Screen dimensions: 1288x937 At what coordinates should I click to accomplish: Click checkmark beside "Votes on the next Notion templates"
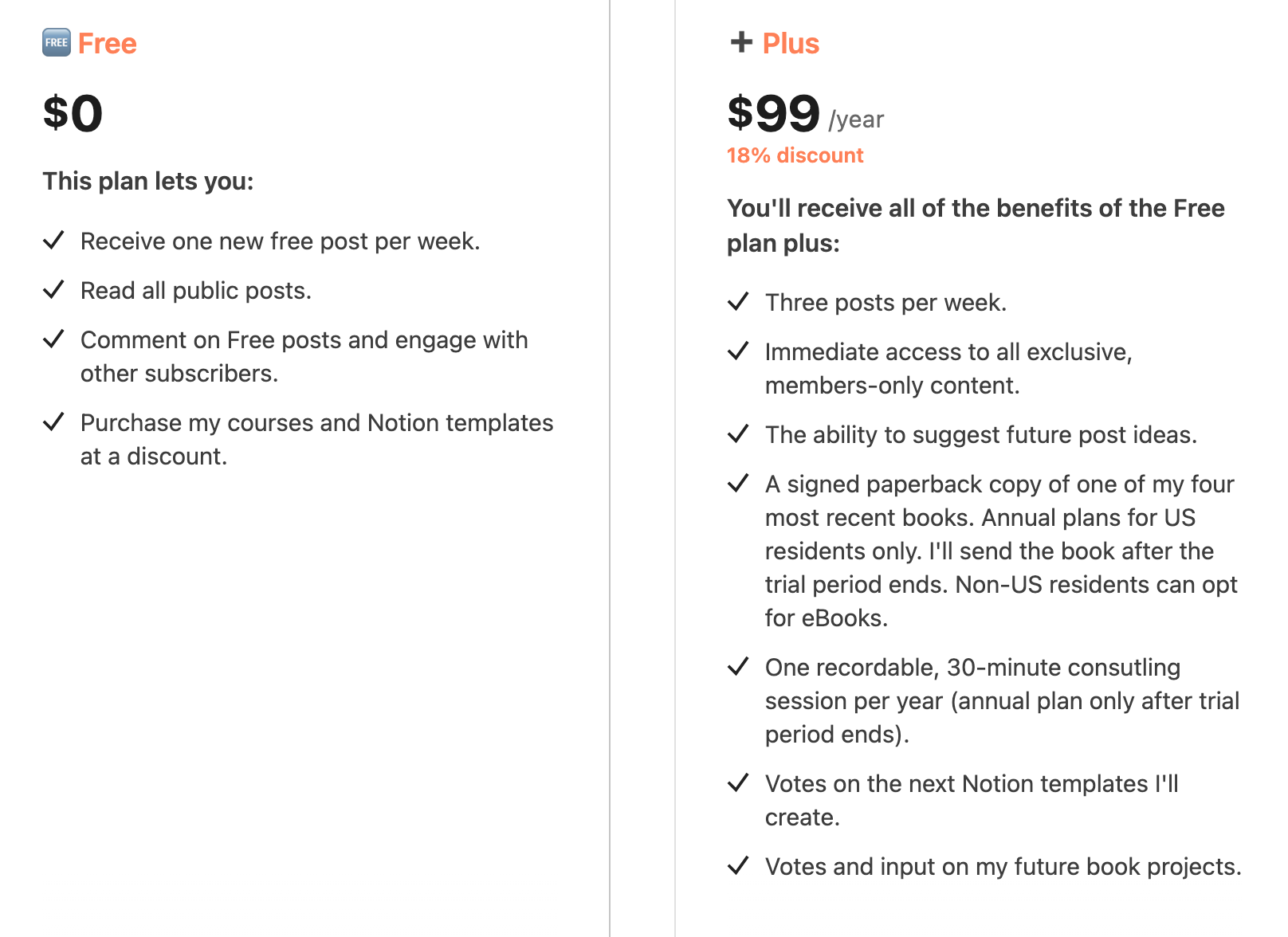[739, 782]
